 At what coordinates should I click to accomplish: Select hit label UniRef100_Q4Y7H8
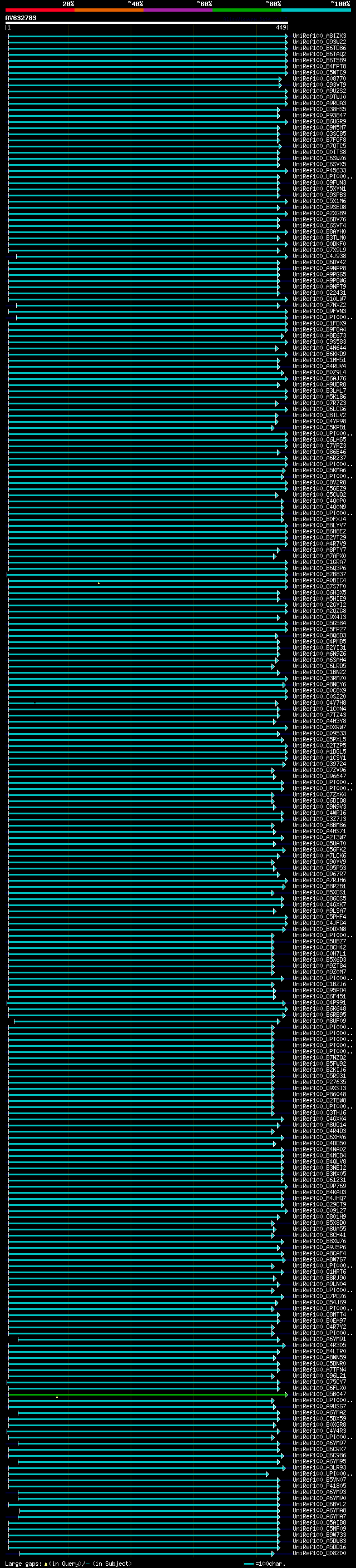coord(319,703)
